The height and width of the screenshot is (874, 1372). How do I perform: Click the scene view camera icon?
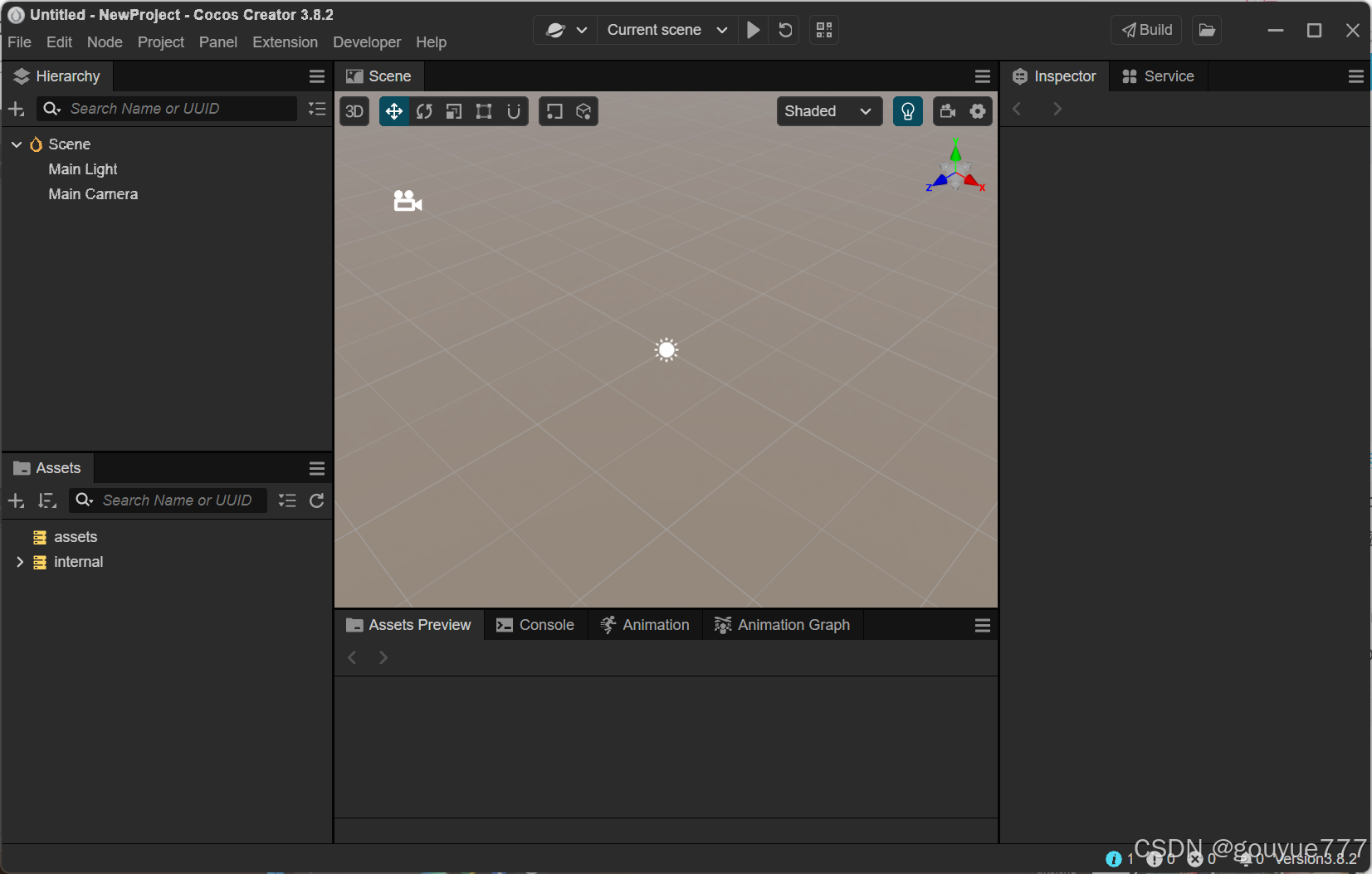pos(949,111)
